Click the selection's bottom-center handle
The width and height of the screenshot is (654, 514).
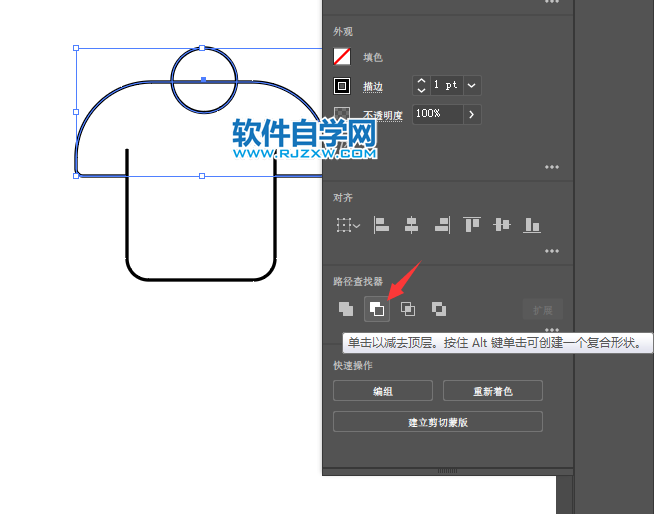click(202, 176)
